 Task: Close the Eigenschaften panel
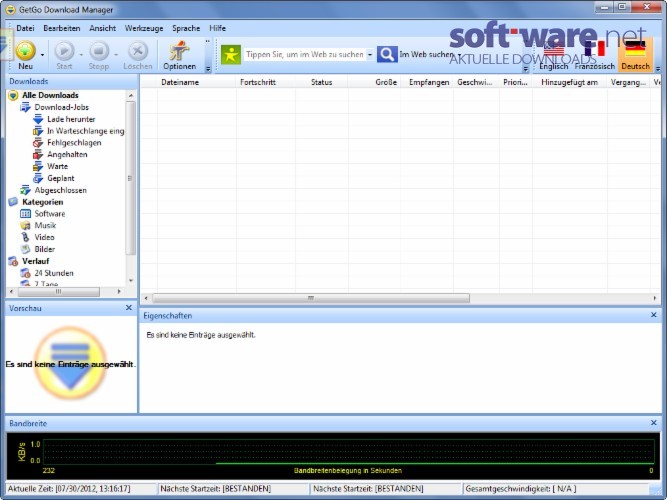click(x=654, y=315)
